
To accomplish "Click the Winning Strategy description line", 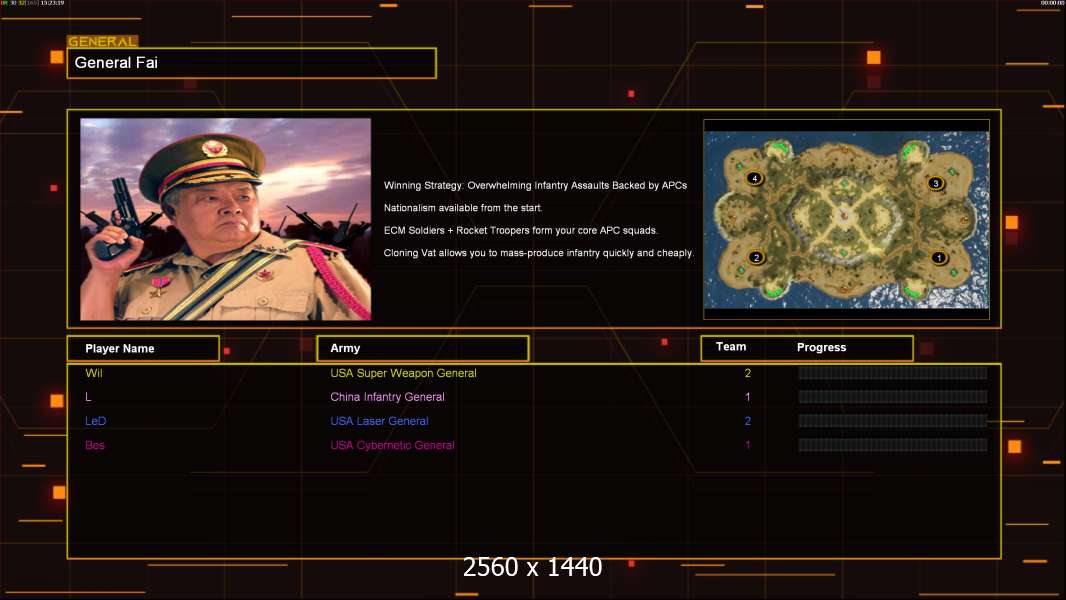I will point(535,186).
